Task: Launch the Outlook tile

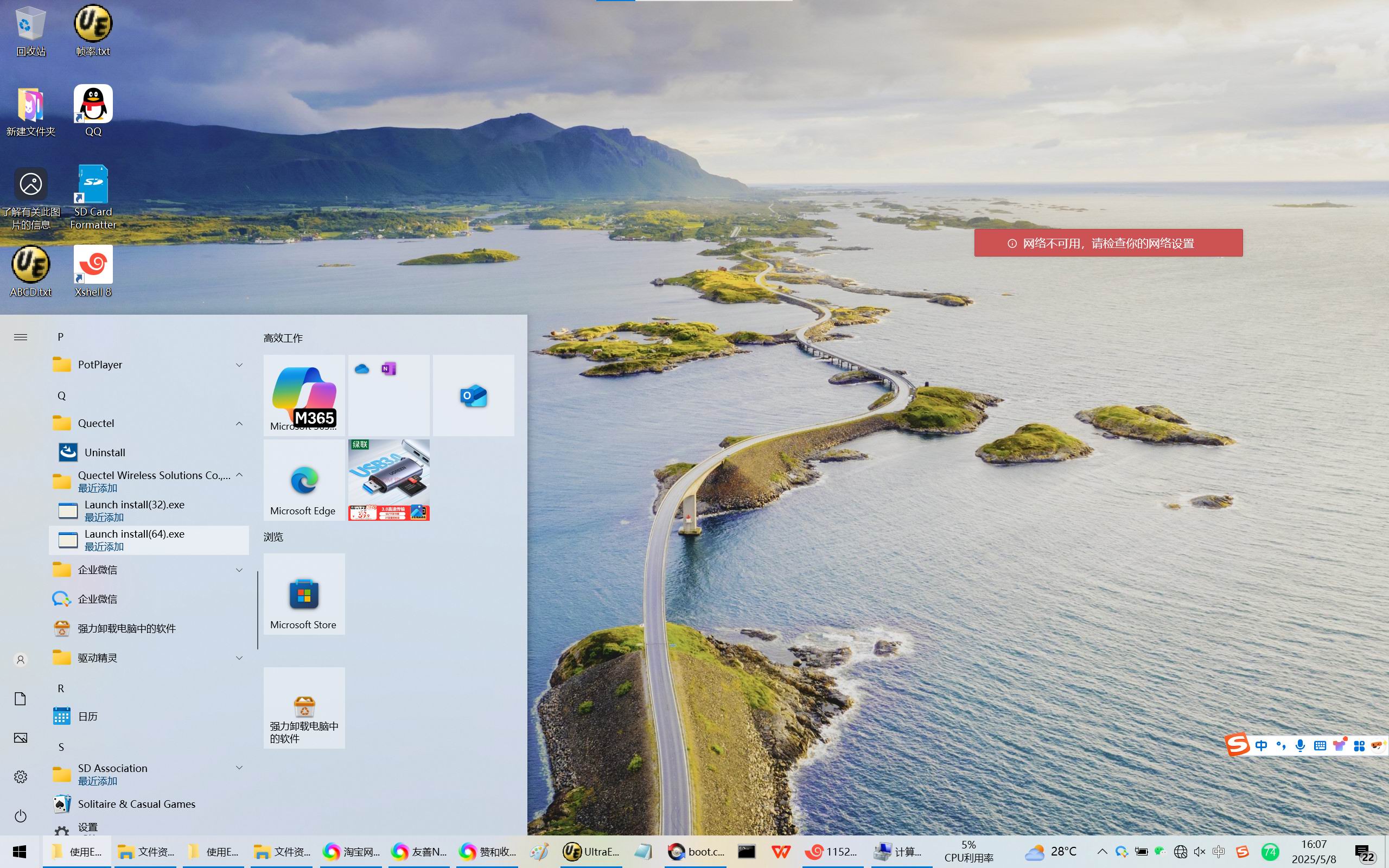Action: (473, 395)
